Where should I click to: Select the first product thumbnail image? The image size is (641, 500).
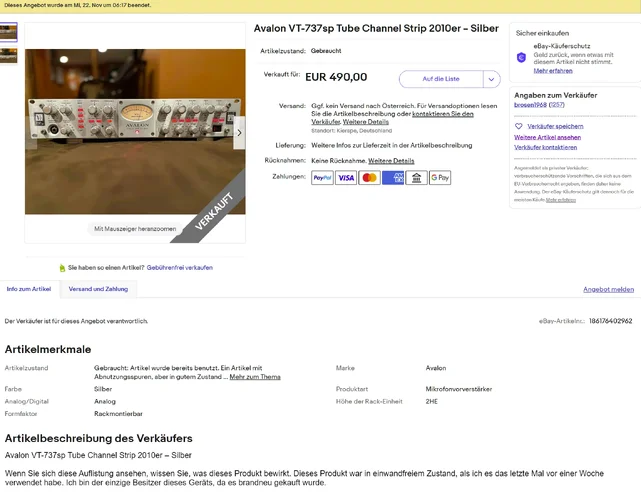click(x=9, y=32)
